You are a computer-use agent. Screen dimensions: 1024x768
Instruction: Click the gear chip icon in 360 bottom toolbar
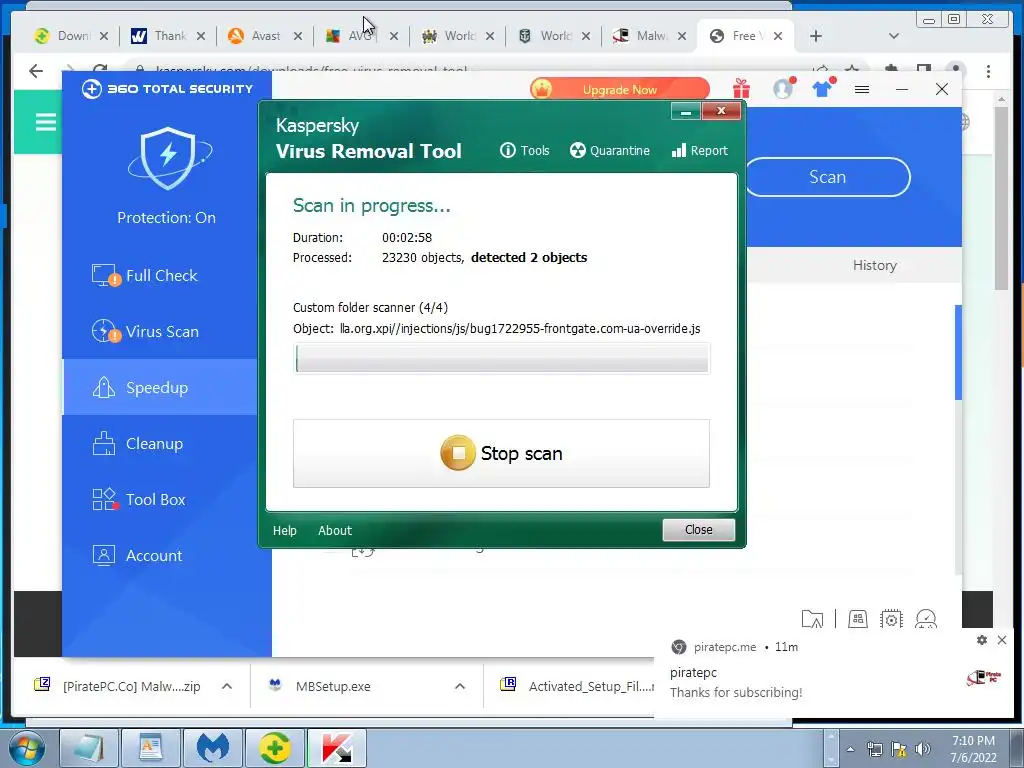coord(891,618)
